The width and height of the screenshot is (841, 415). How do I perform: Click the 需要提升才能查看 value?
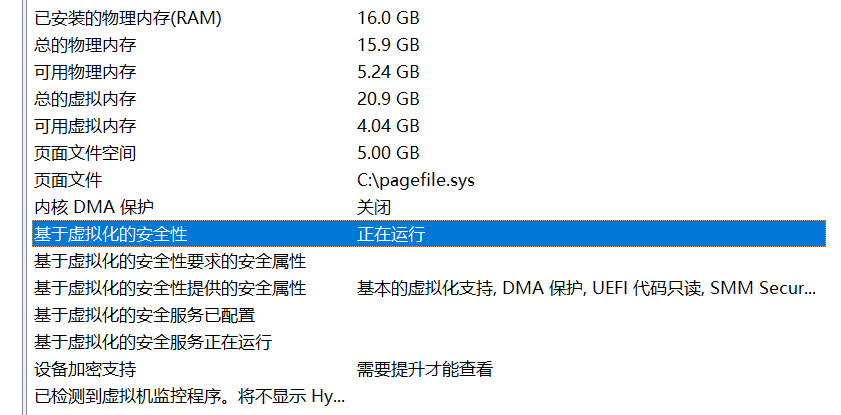tap(425, 369)
